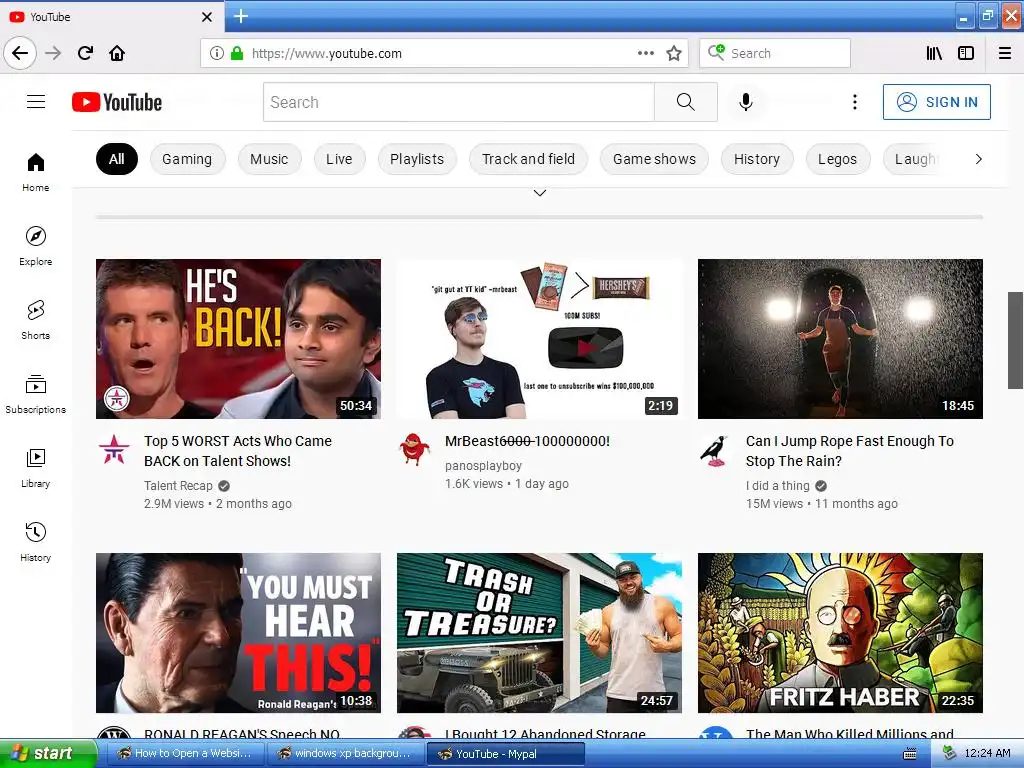
Task: Open the Fritz Haber video thumbnail
Action: (x=840, y=633)
